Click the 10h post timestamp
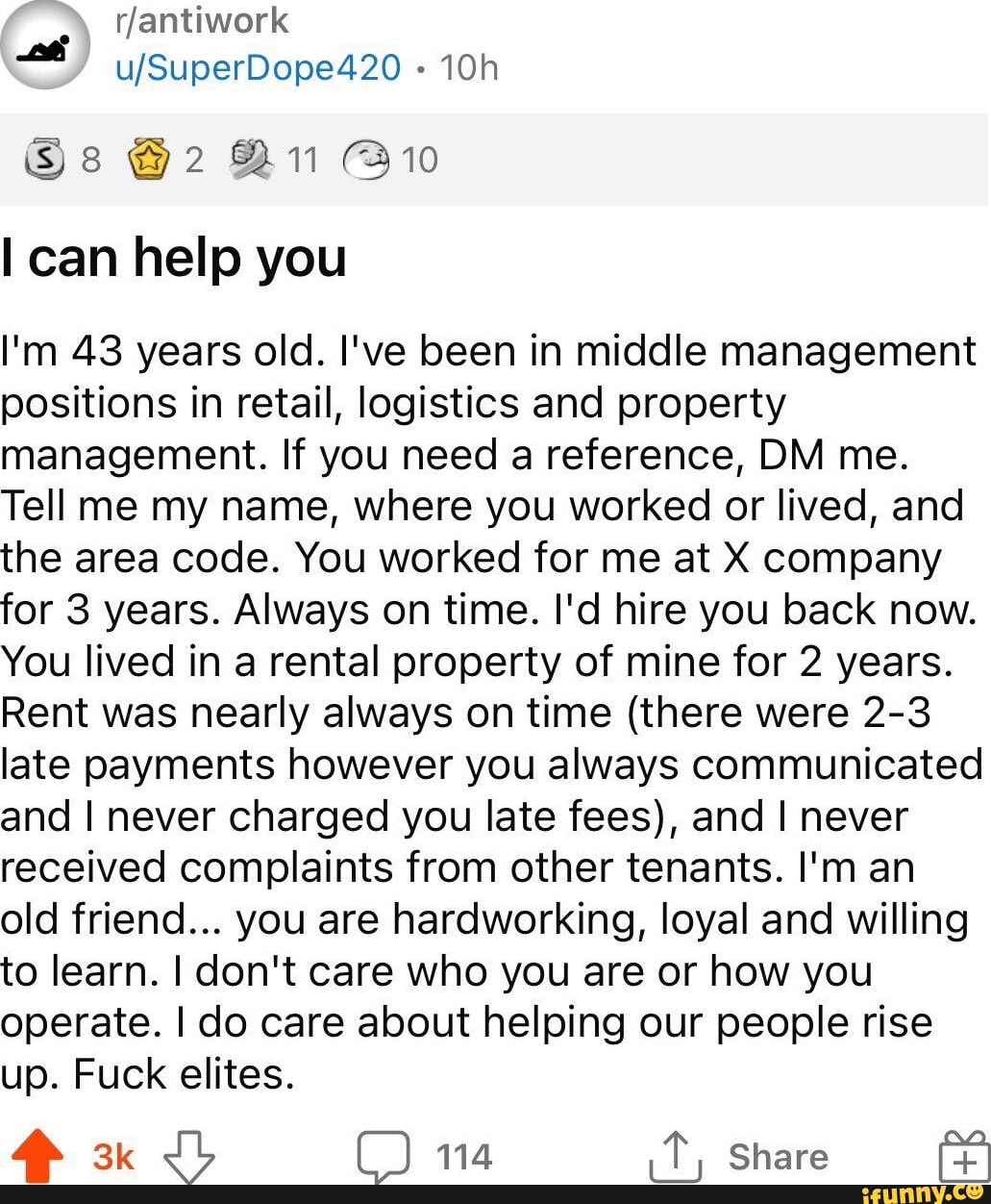This screenshot has height=1204, width=991. tap(468, 67)
